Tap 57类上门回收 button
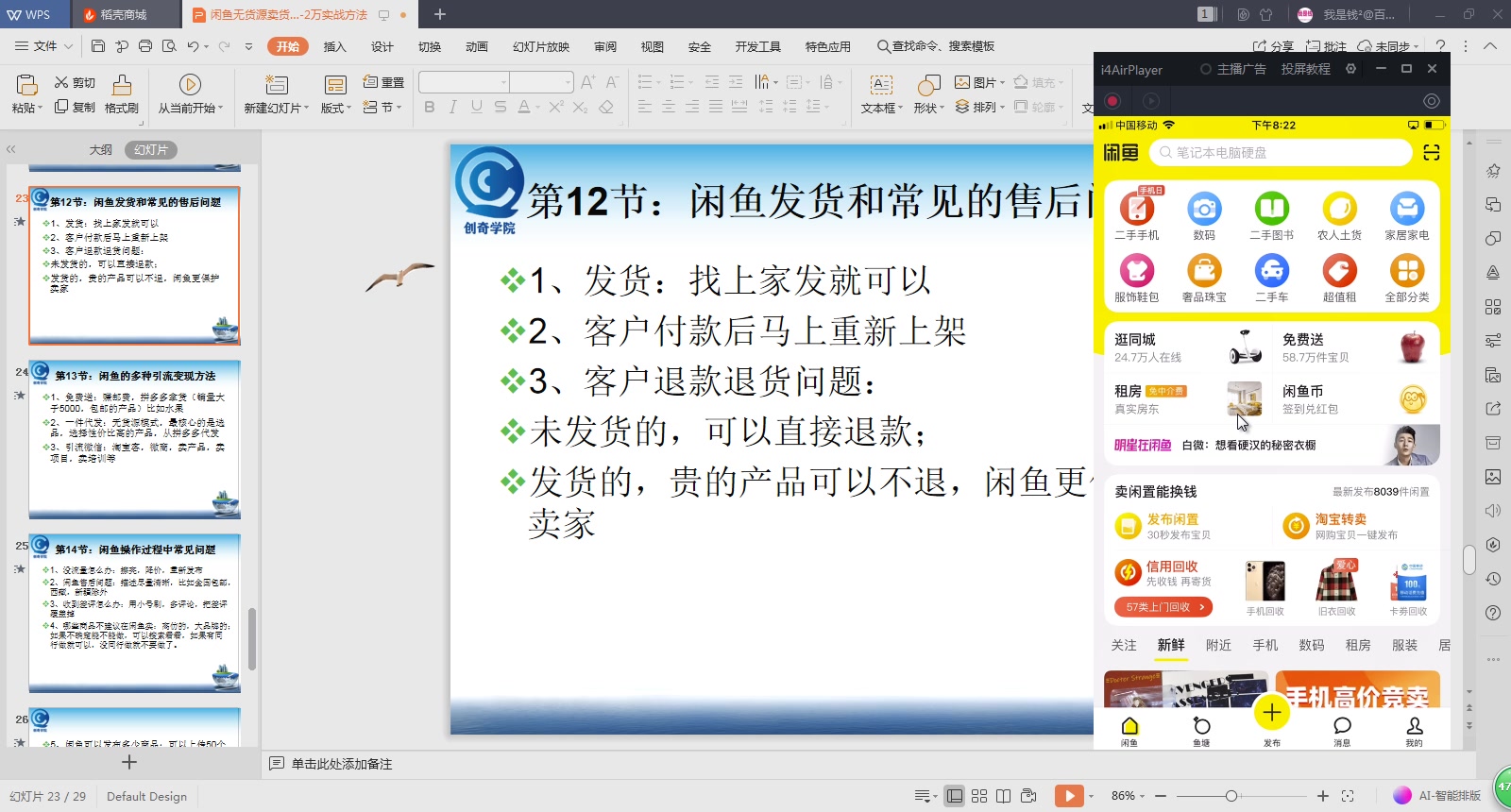 [1163, 607]
